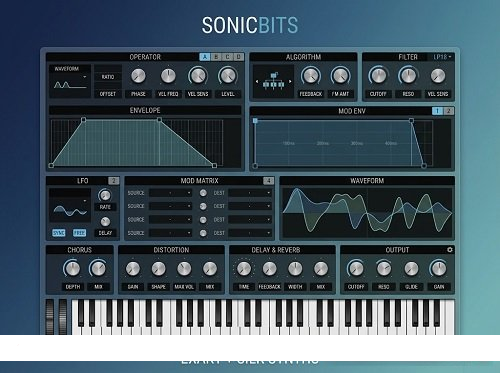Open the first Mod Matrix Source dropdown

[x=170, y=193]
